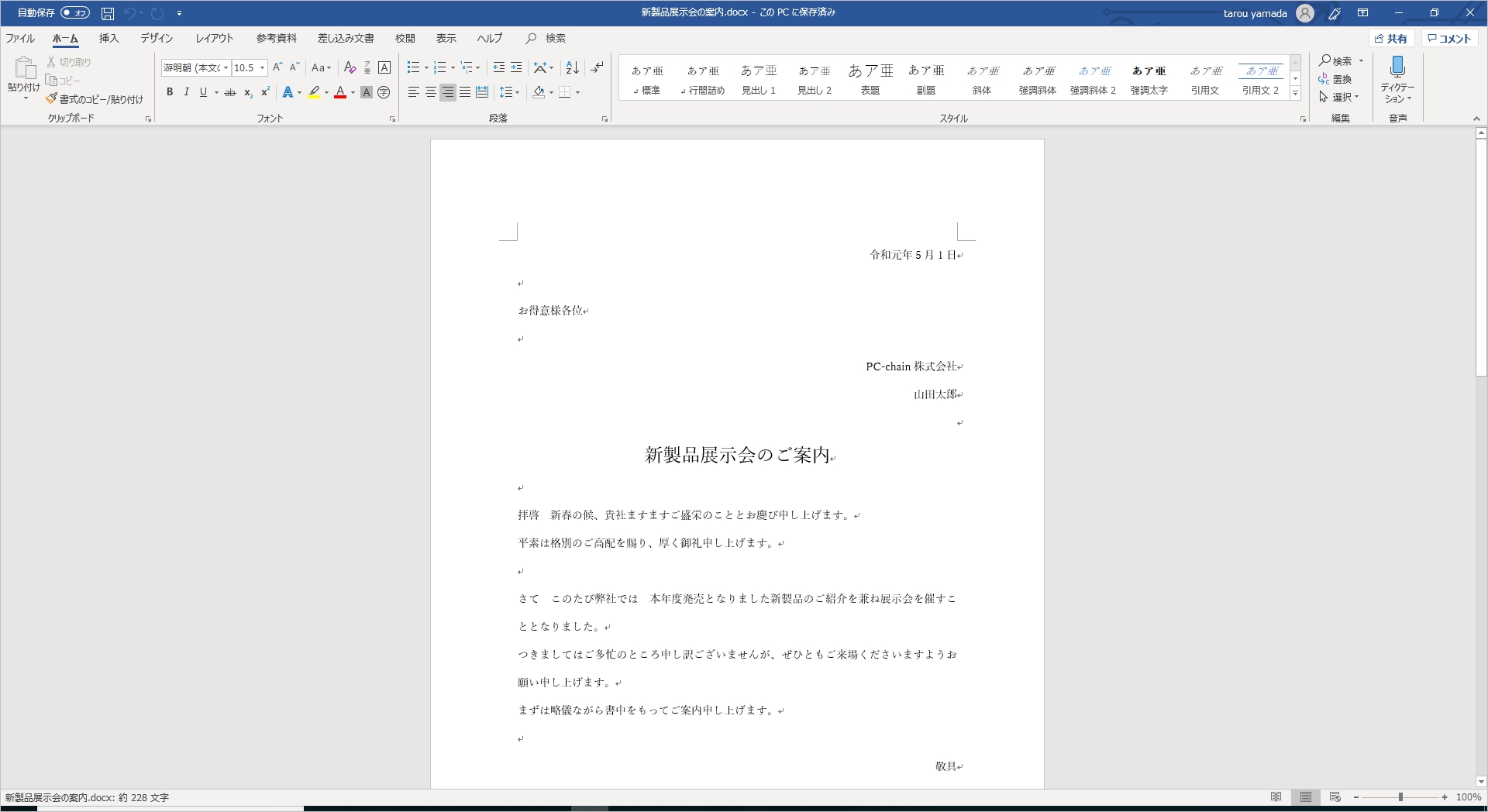The height and width of the screenshot is (812, 1488).
Task: Open Change Case Aa dropdown
Action: pos(321,67)
